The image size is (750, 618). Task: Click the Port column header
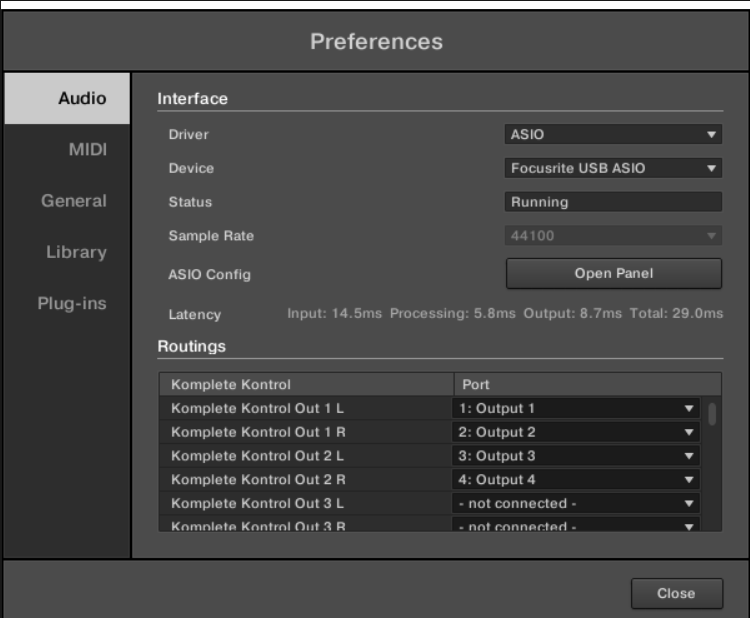588,385
